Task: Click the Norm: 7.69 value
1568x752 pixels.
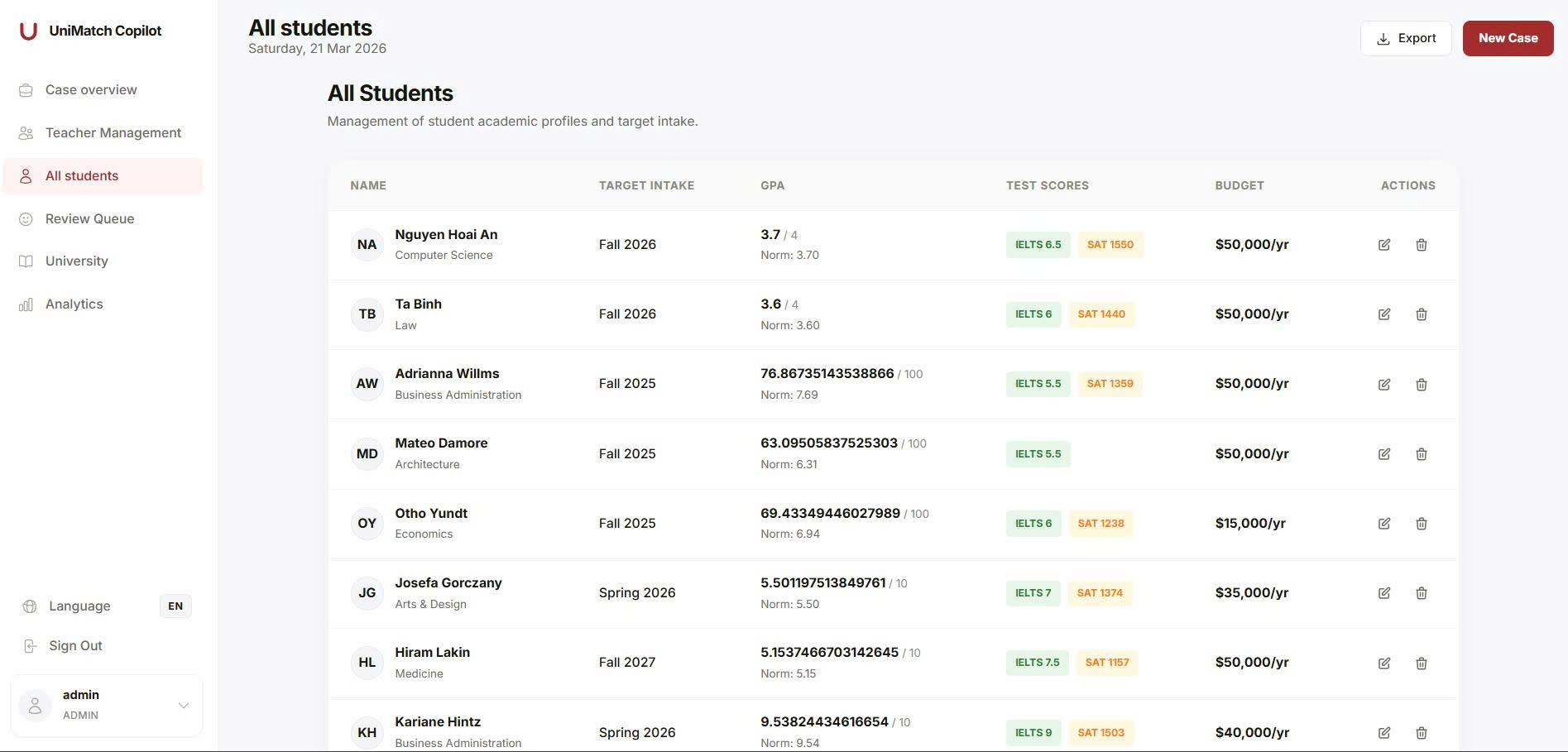Action: 789,395
